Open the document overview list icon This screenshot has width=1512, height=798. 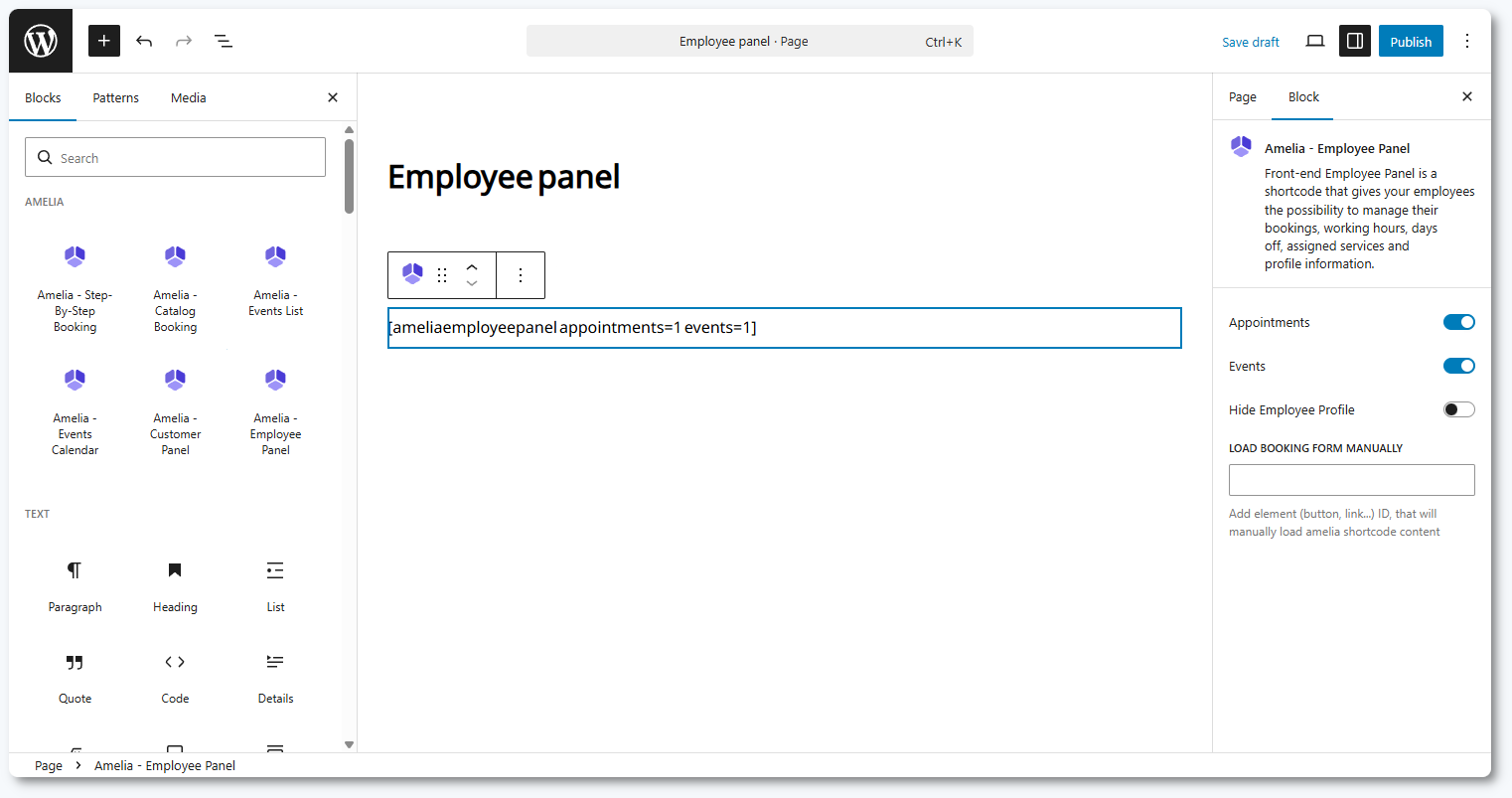tap(224, 41)
